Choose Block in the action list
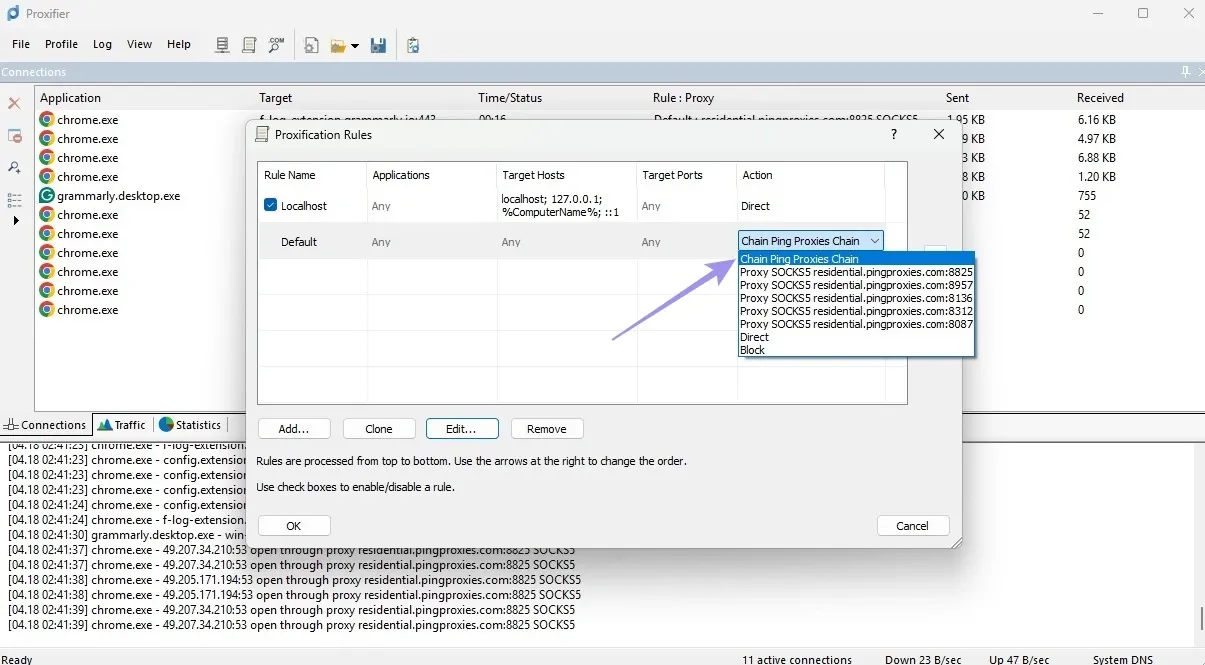 tap(856, 350)
